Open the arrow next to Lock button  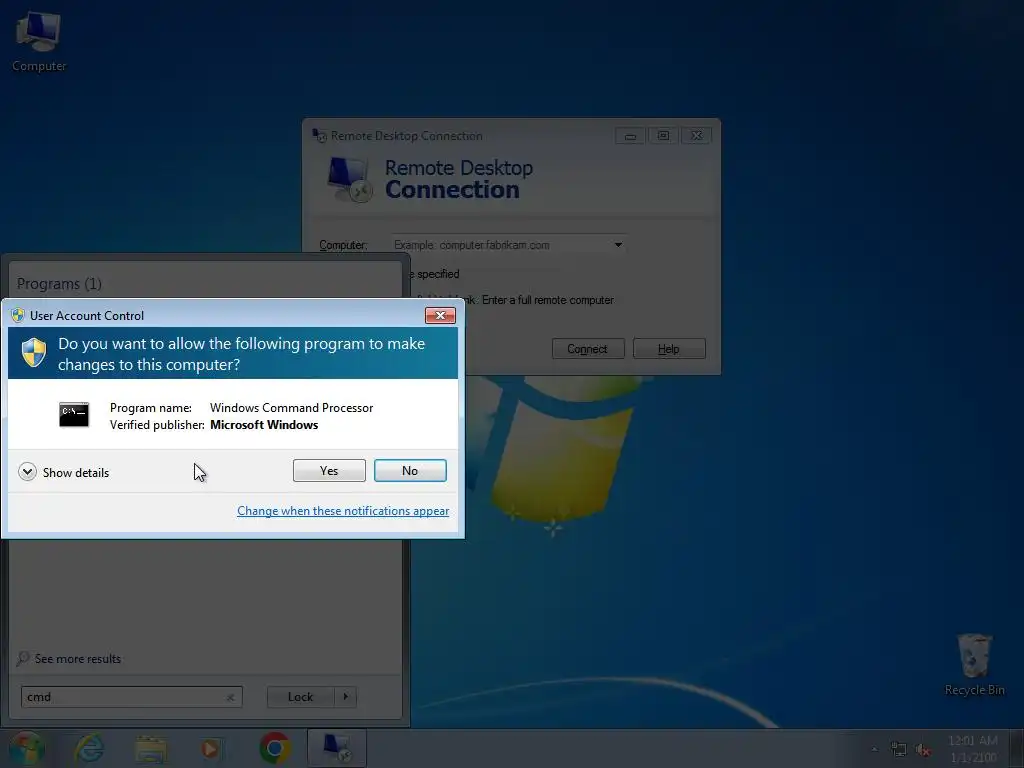coord(345,697)
